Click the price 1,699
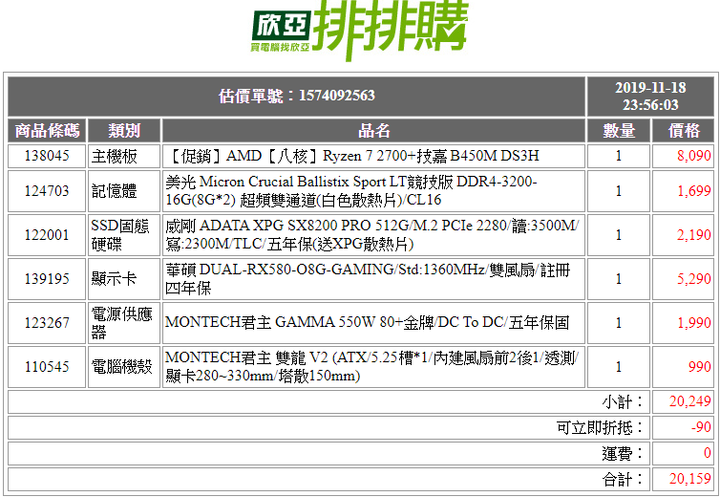Screen dimensions: 720x497 [683, 191]
